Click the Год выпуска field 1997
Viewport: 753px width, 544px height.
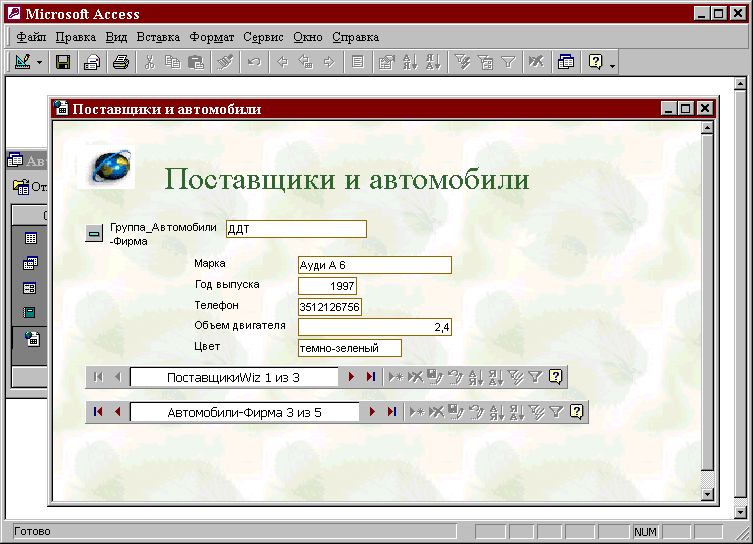point(328,286)
